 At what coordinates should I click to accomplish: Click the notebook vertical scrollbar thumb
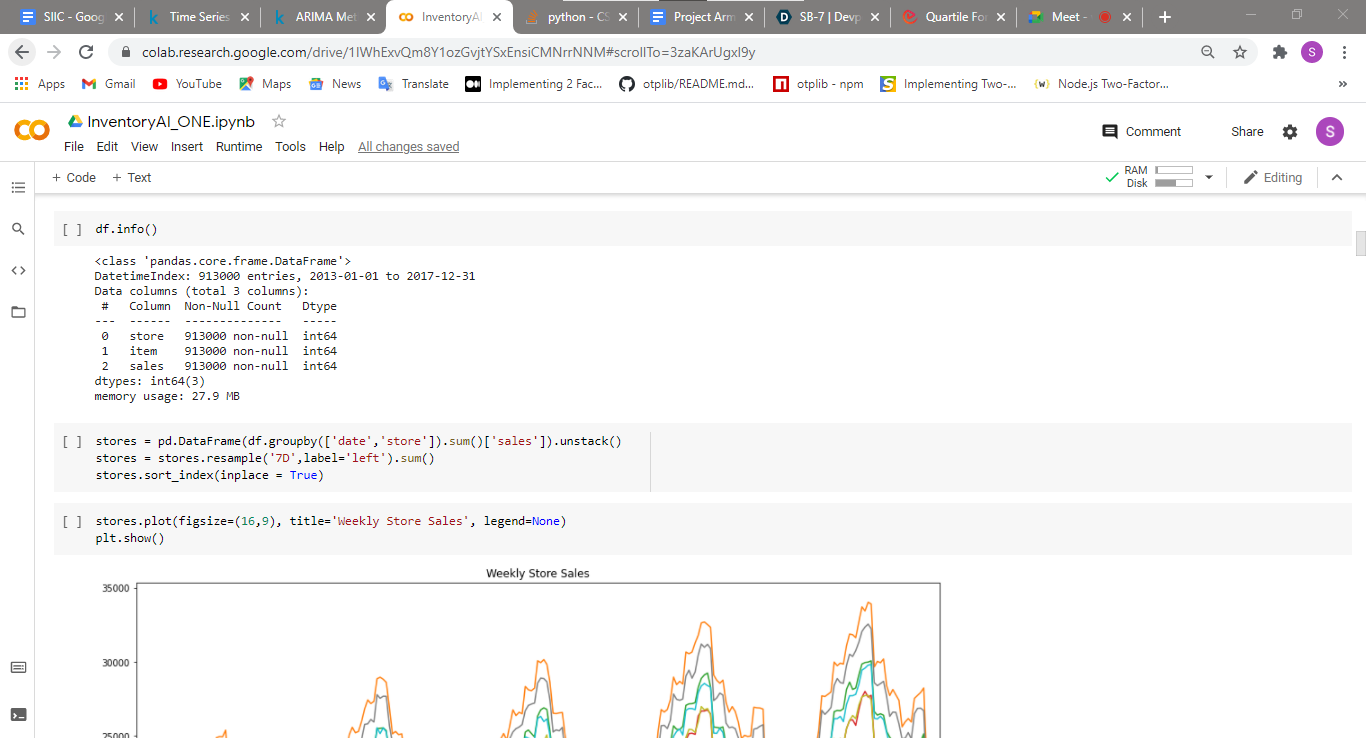(x=1360, y=243)
